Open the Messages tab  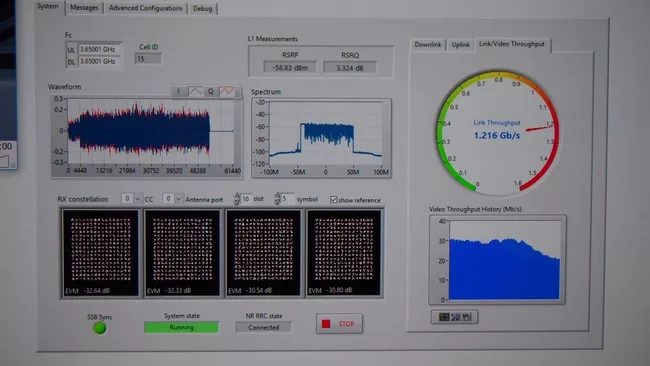click(84, 7)
